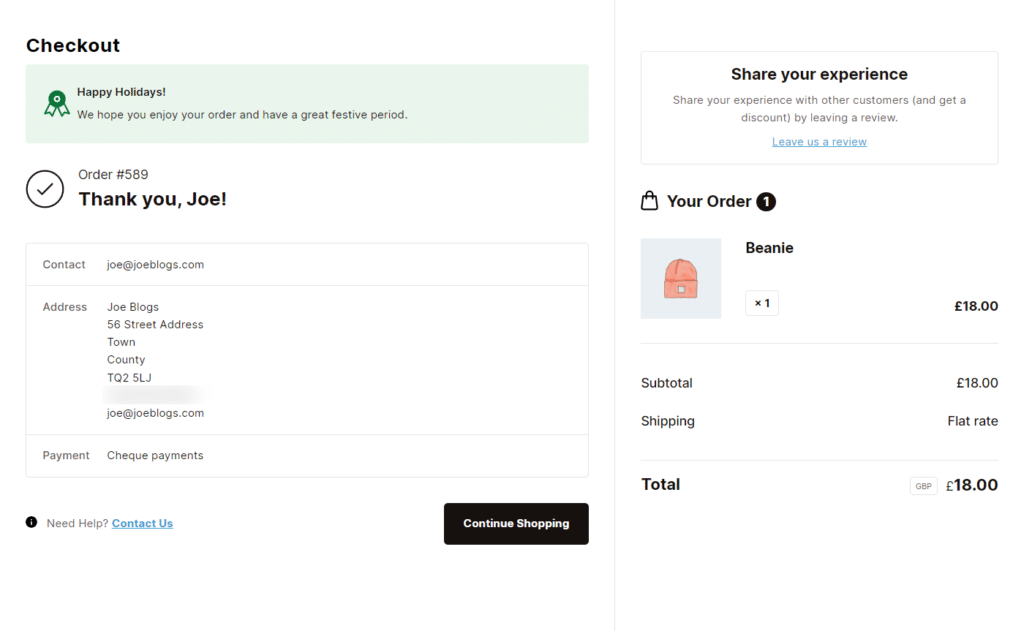Open the Leave us a review link
This screenshot has width=1024, height=631.
(x=819, y=141)
